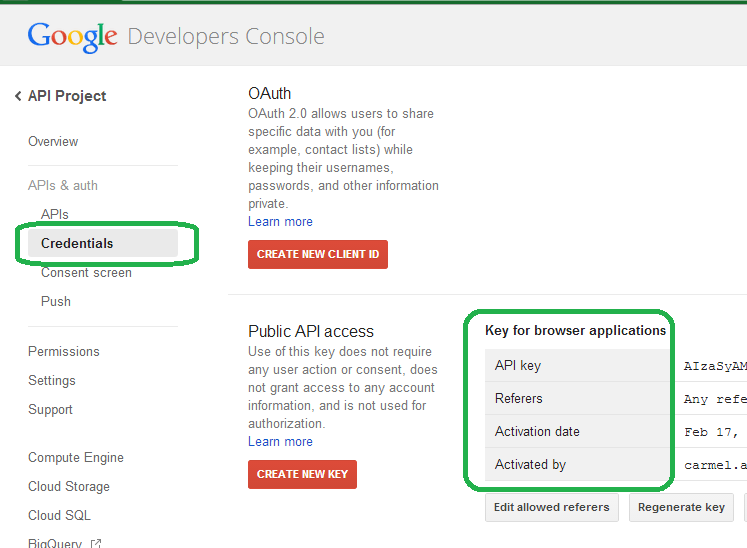Open Consent screen settings
Viewport: 747px width, 548px height.
(x=86, y=273)
